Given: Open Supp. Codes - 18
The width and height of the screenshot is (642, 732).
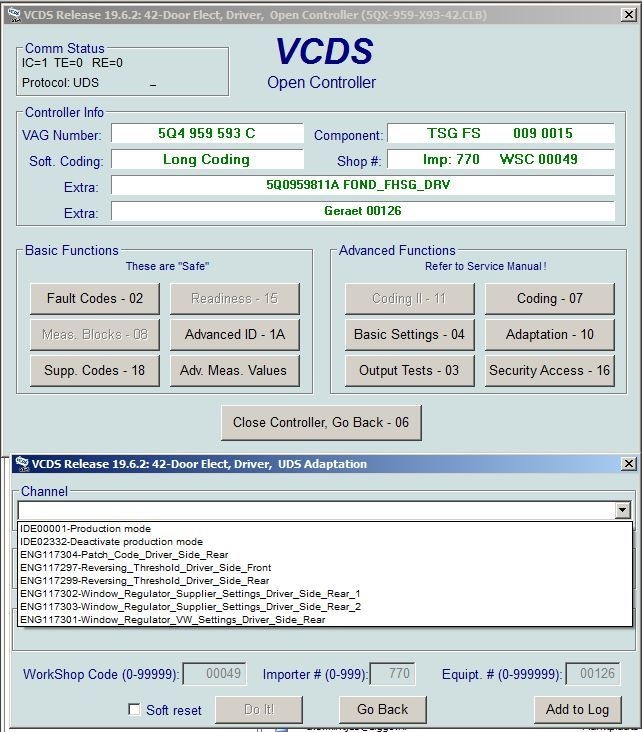Looking at the screenshot, I should [x=95, y=371].
